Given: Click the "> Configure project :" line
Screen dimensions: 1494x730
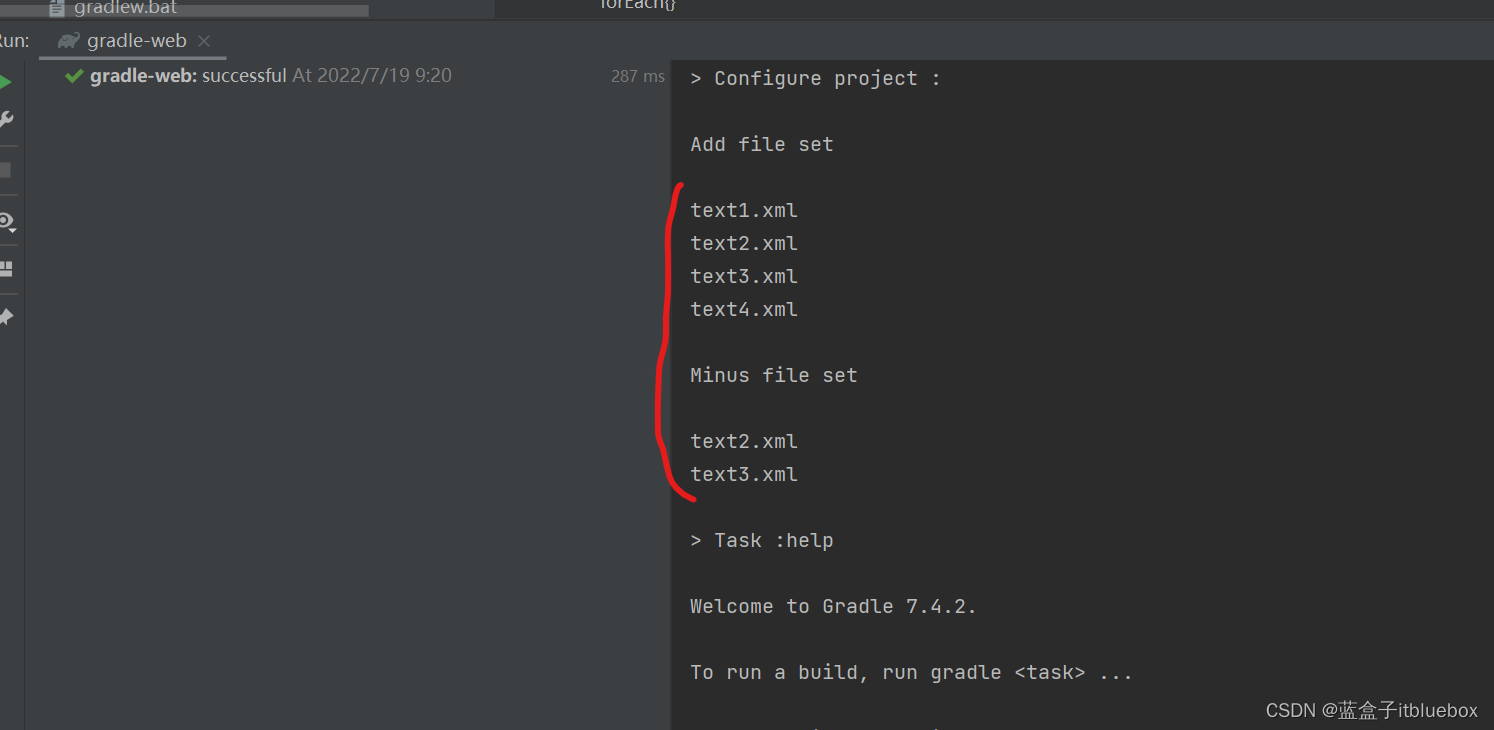Looking at the screenshot, I should [x=815, y=78].
